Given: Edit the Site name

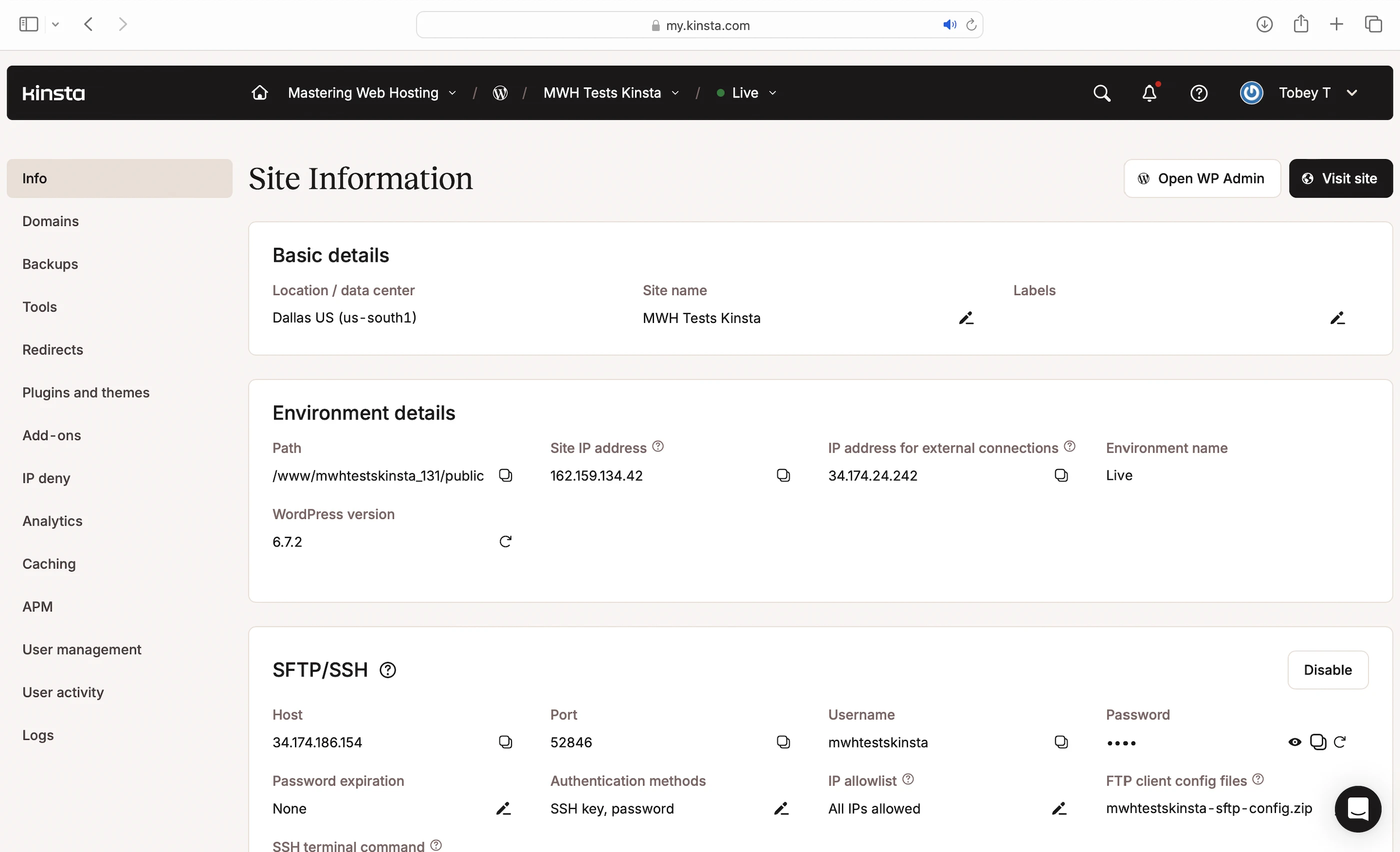Looking at the screenshot, I should click(966, 318).
